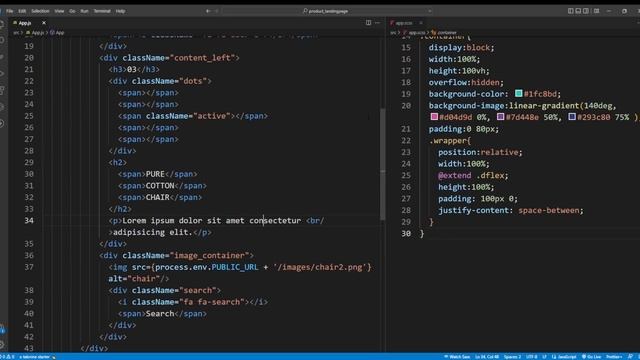Click the "dots" class name string
The width and height of the screenshot is (640, 360).
point(193,81)
